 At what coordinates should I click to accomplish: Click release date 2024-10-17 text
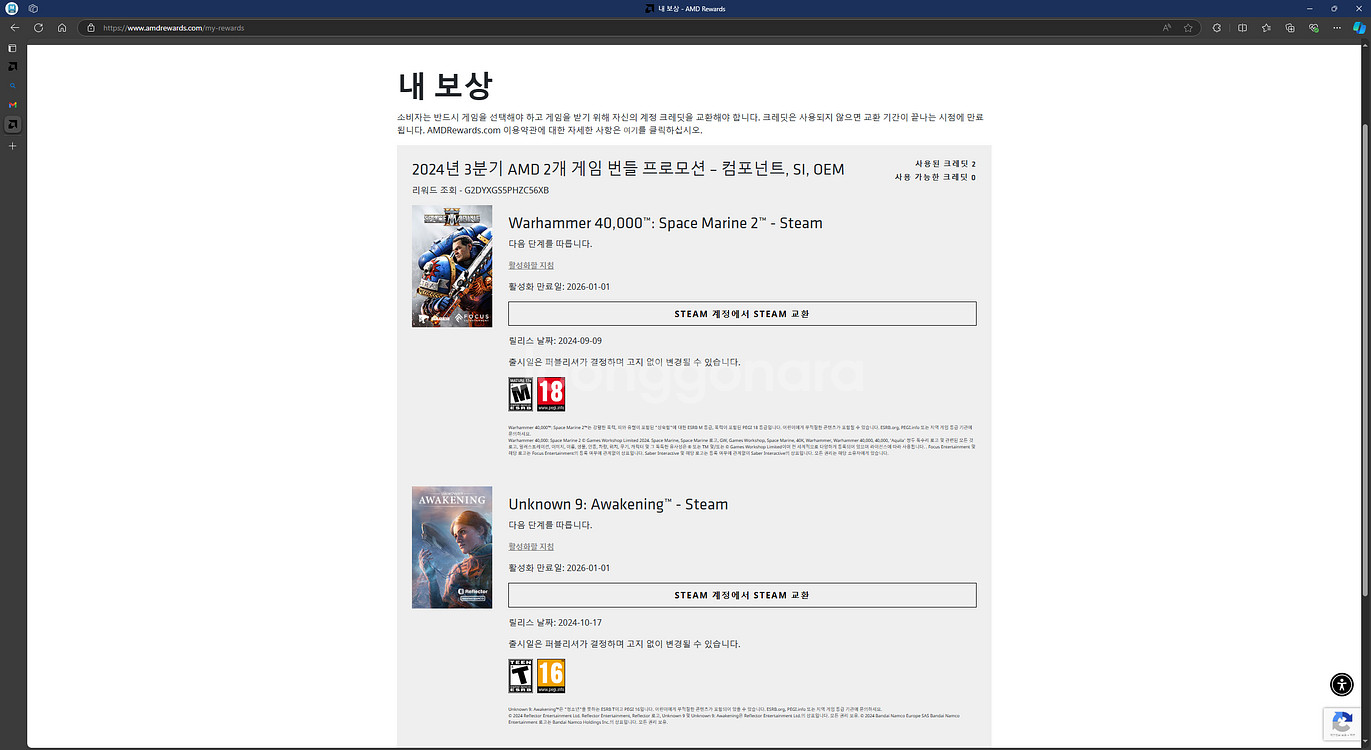580,622
